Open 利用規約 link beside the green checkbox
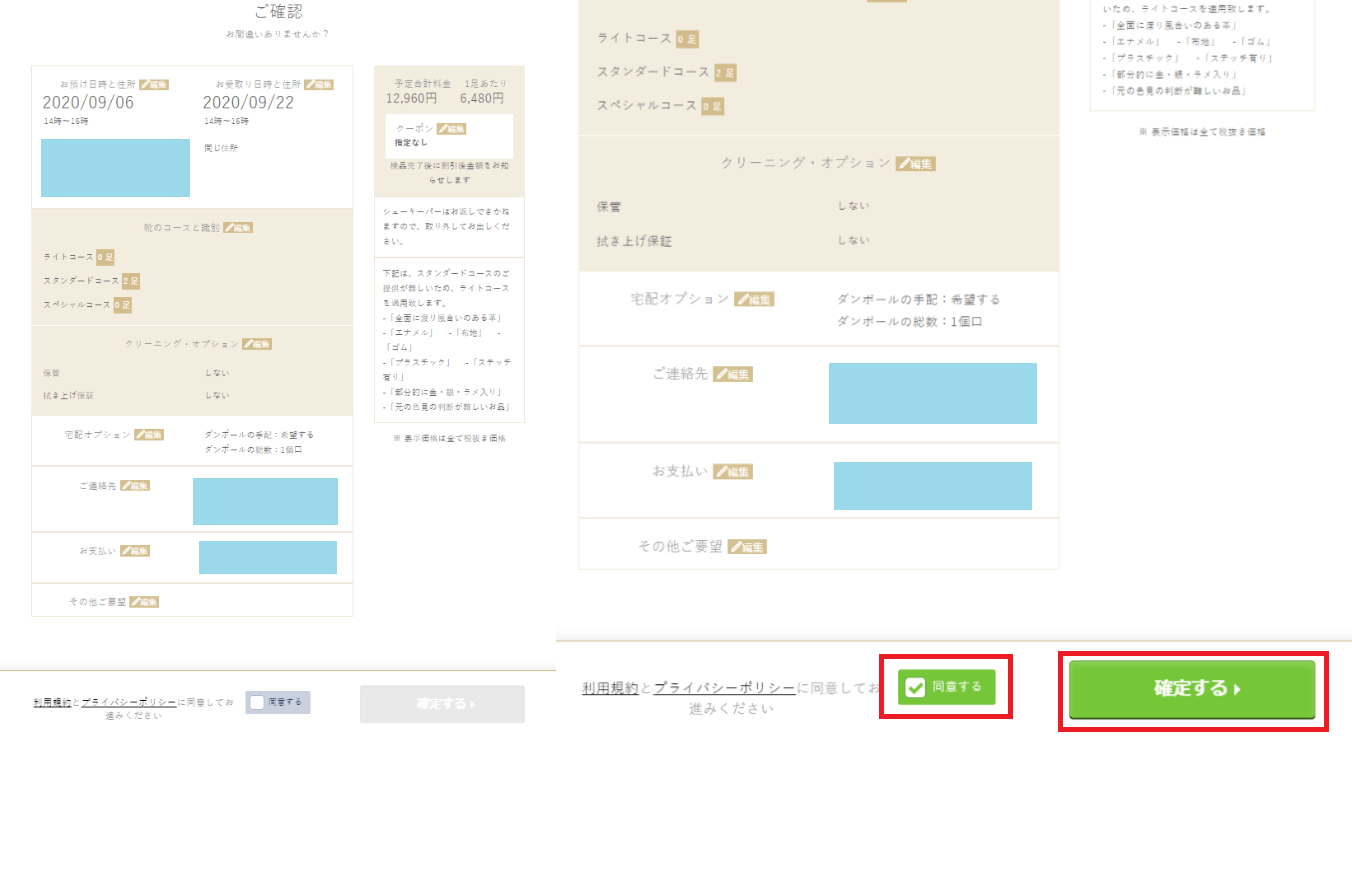Screen dimensions: 1352x880 click(610, 688)
